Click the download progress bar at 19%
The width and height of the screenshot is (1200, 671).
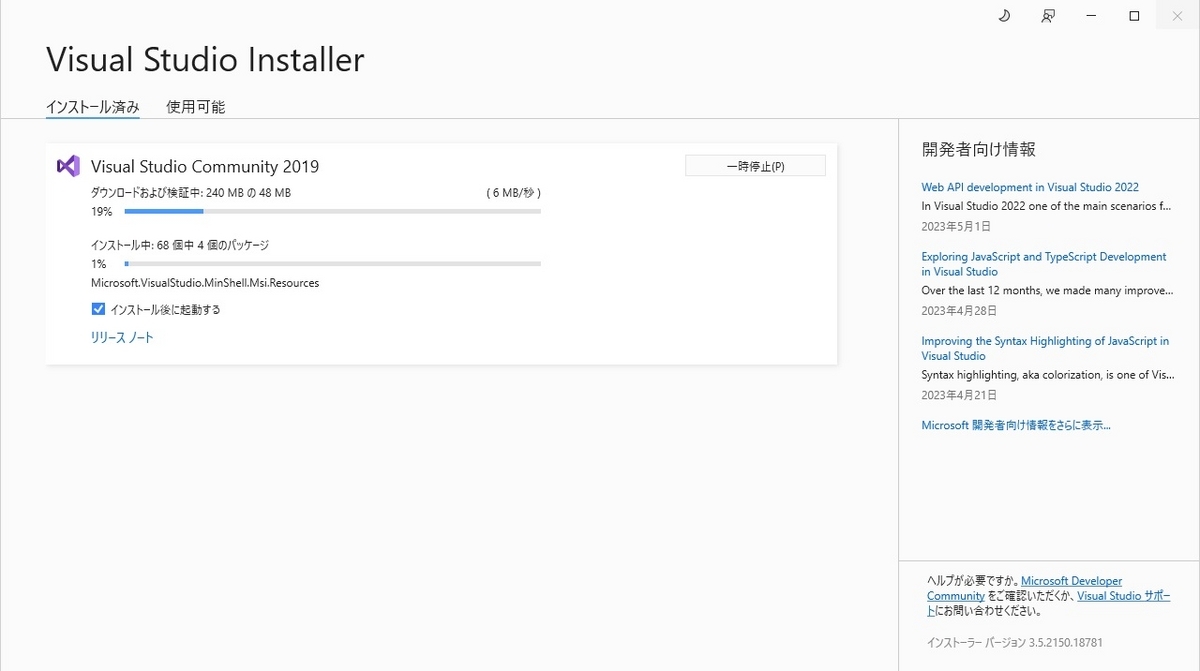tap(332, 211)
